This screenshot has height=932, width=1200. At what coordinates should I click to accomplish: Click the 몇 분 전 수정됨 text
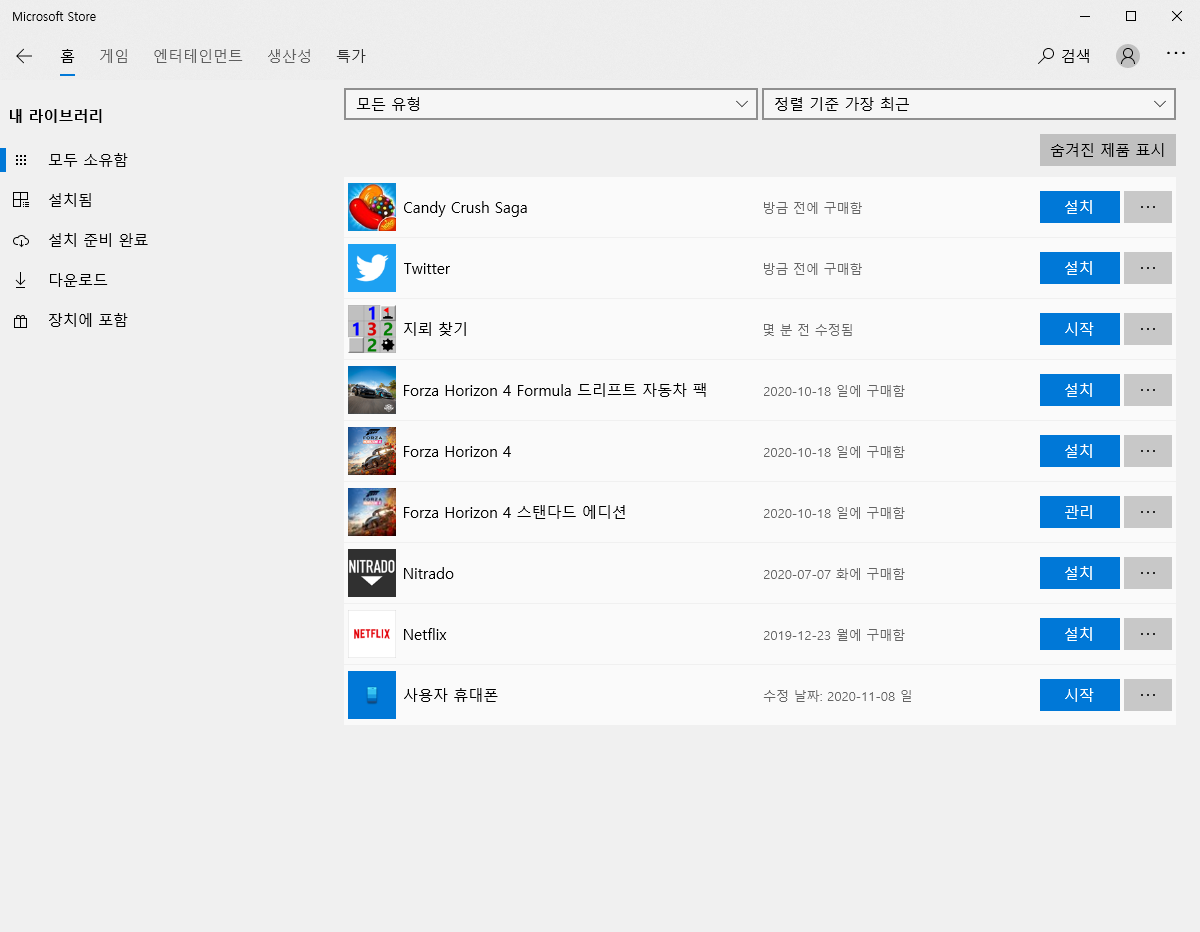[x=808, y=330]
